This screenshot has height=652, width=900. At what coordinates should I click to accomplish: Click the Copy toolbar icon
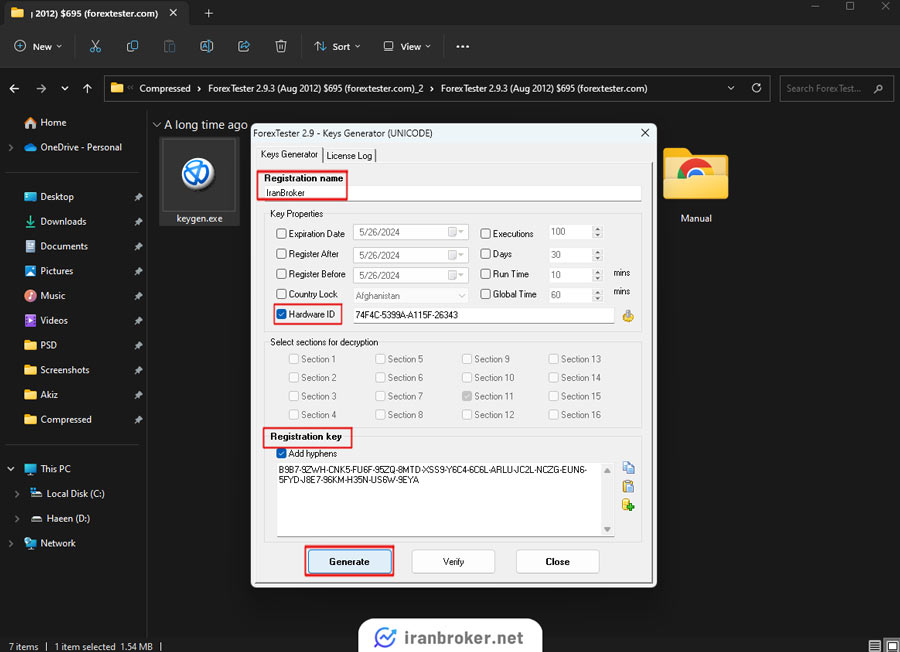[132, 46]
